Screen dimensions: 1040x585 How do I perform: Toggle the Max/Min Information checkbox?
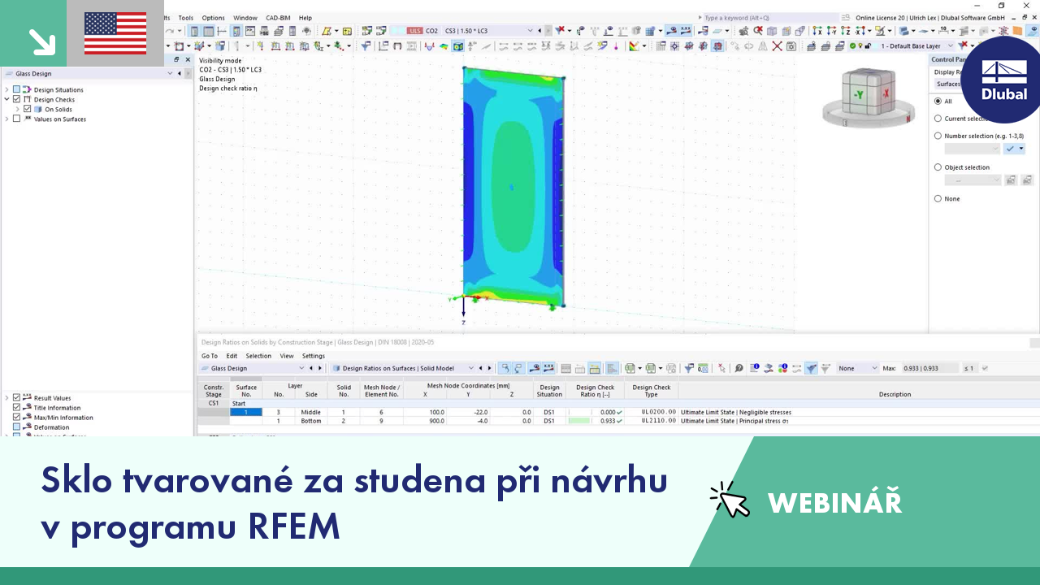pos(17,417)
